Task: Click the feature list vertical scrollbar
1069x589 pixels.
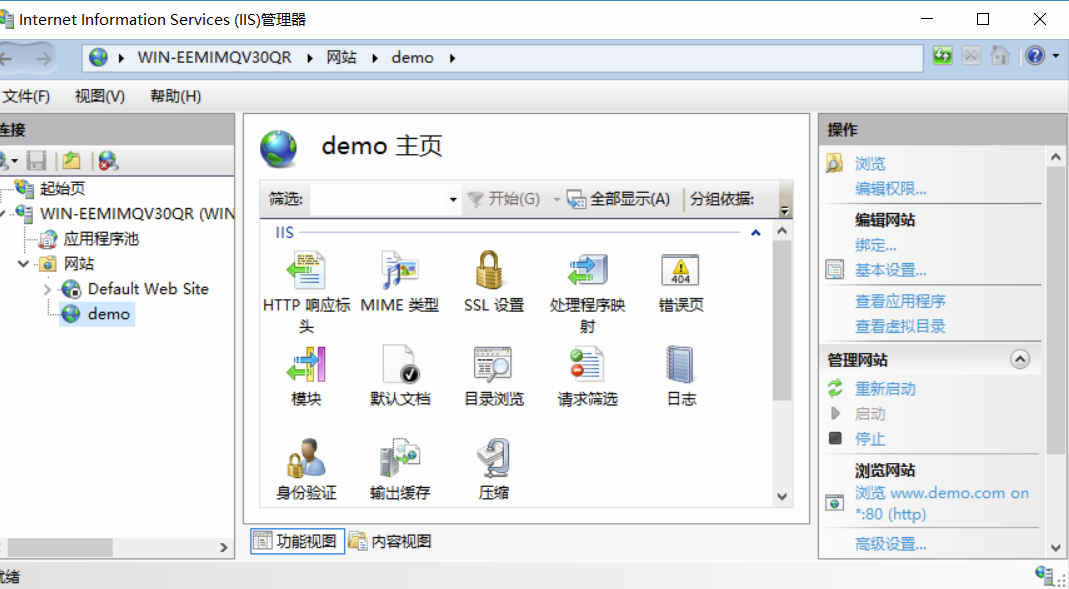Action: [x=782, y=320]
